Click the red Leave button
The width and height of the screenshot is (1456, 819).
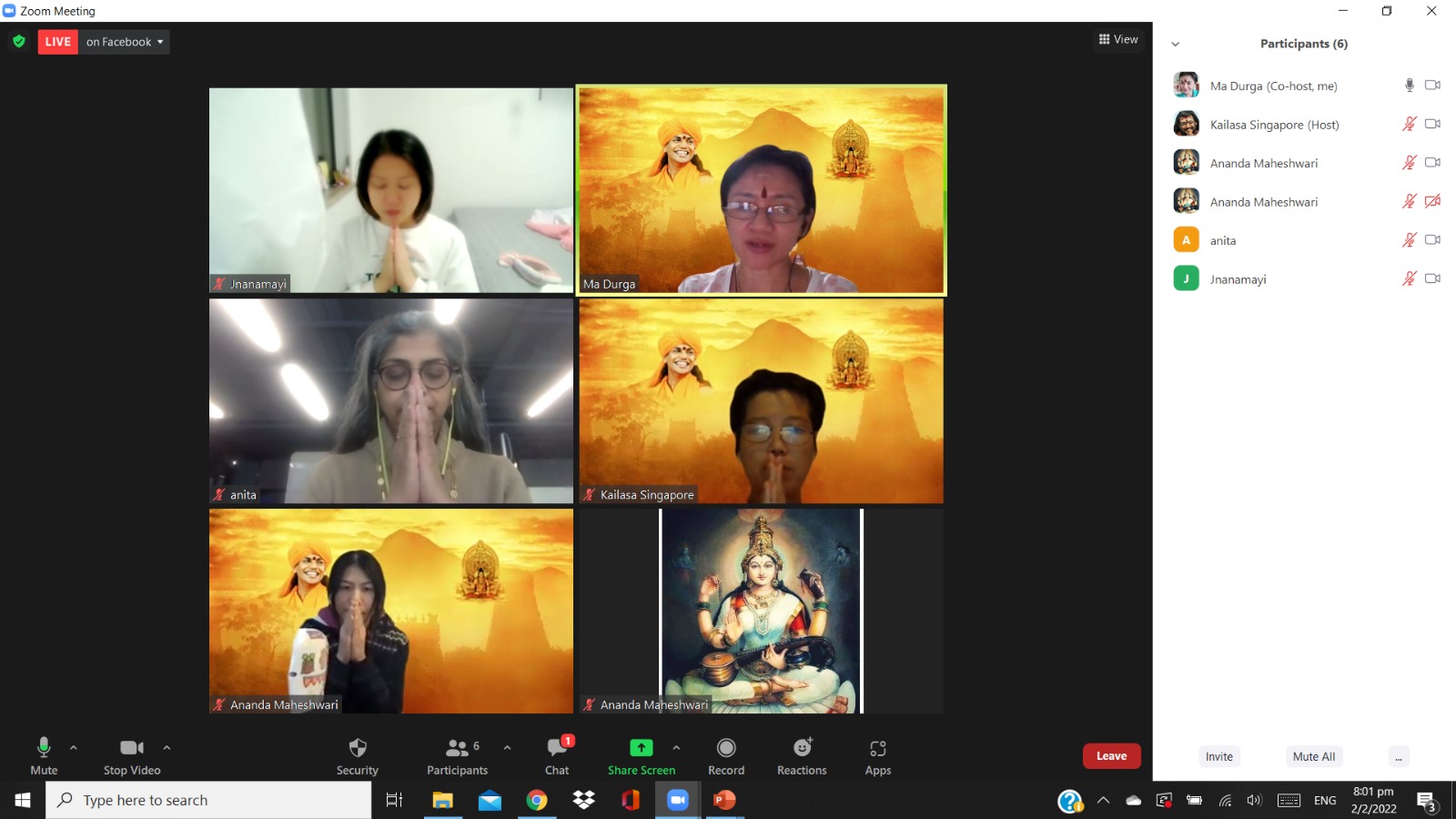1111,756
